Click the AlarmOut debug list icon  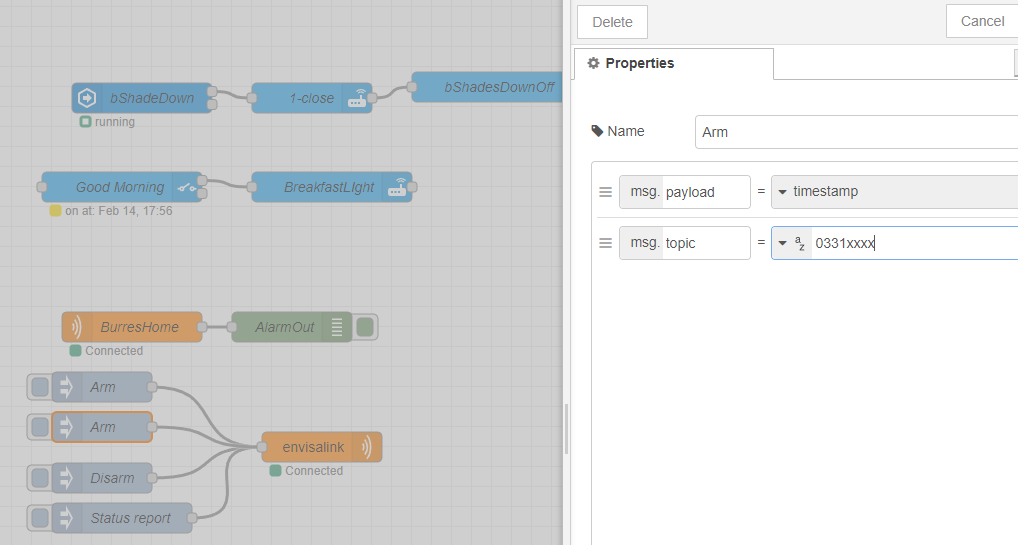click(x=337, y=327)
